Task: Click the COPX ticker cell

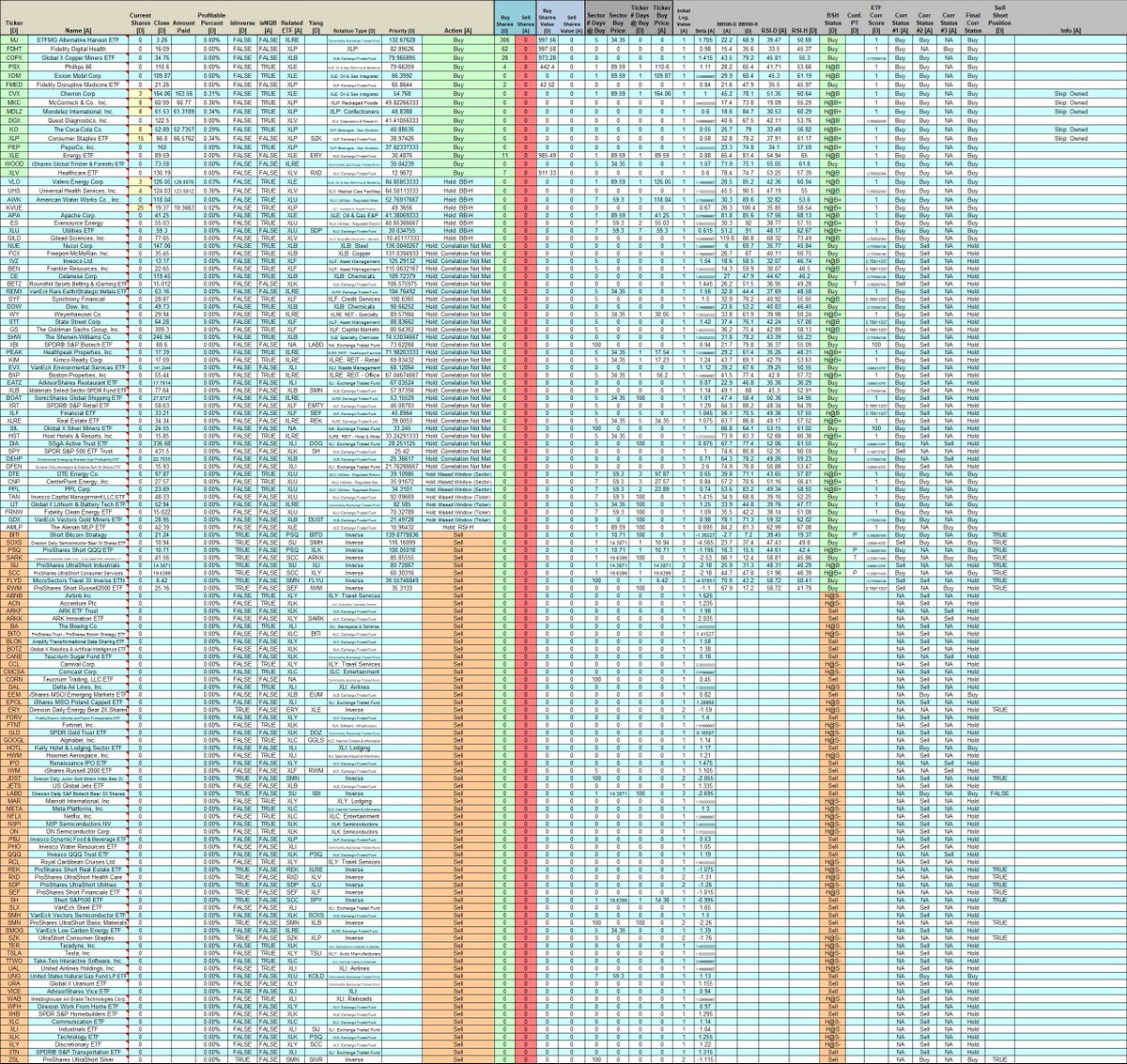Action: (x=14, y=58)
